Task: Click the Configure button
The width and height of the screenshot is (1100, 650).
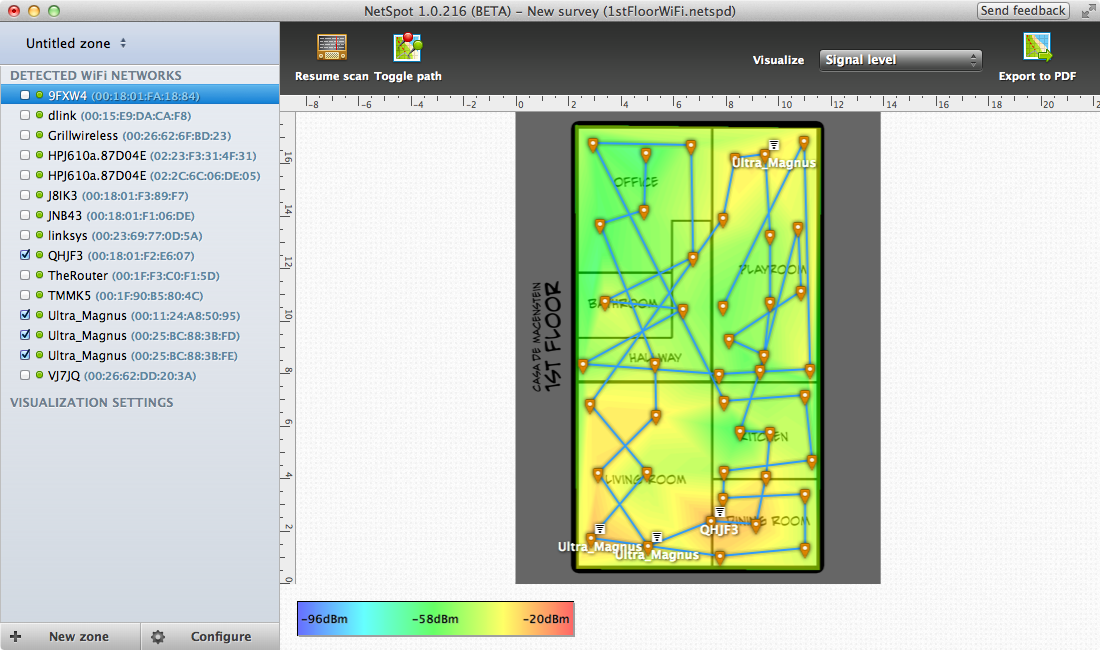Action: point(220,636)
